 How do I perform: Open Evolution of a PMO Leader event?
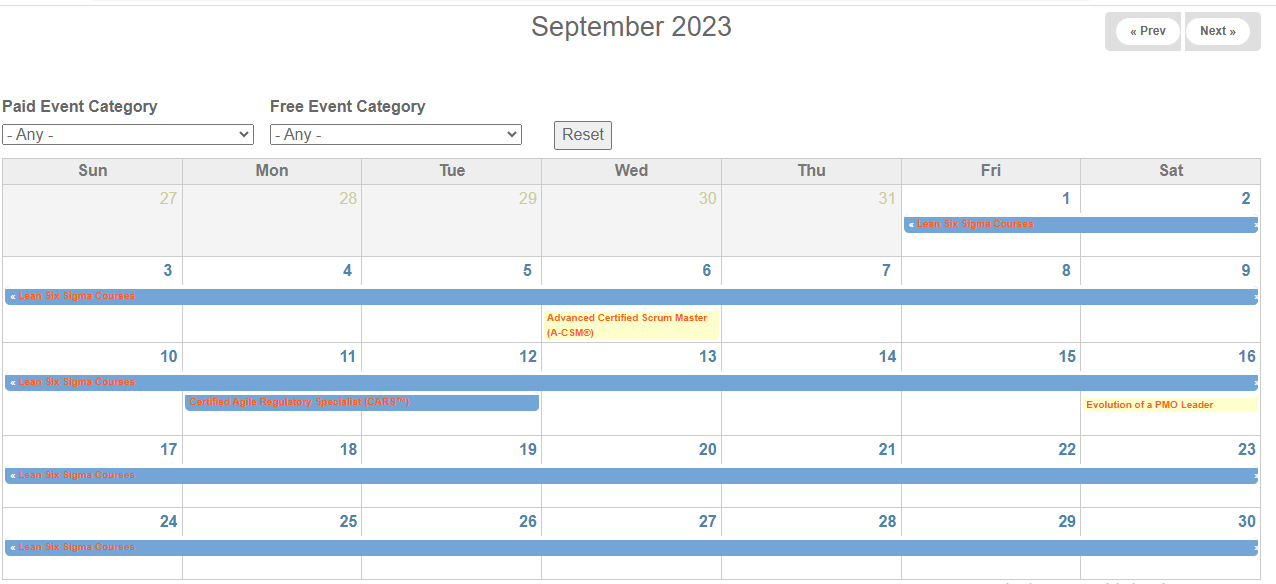pos(1150,405)
